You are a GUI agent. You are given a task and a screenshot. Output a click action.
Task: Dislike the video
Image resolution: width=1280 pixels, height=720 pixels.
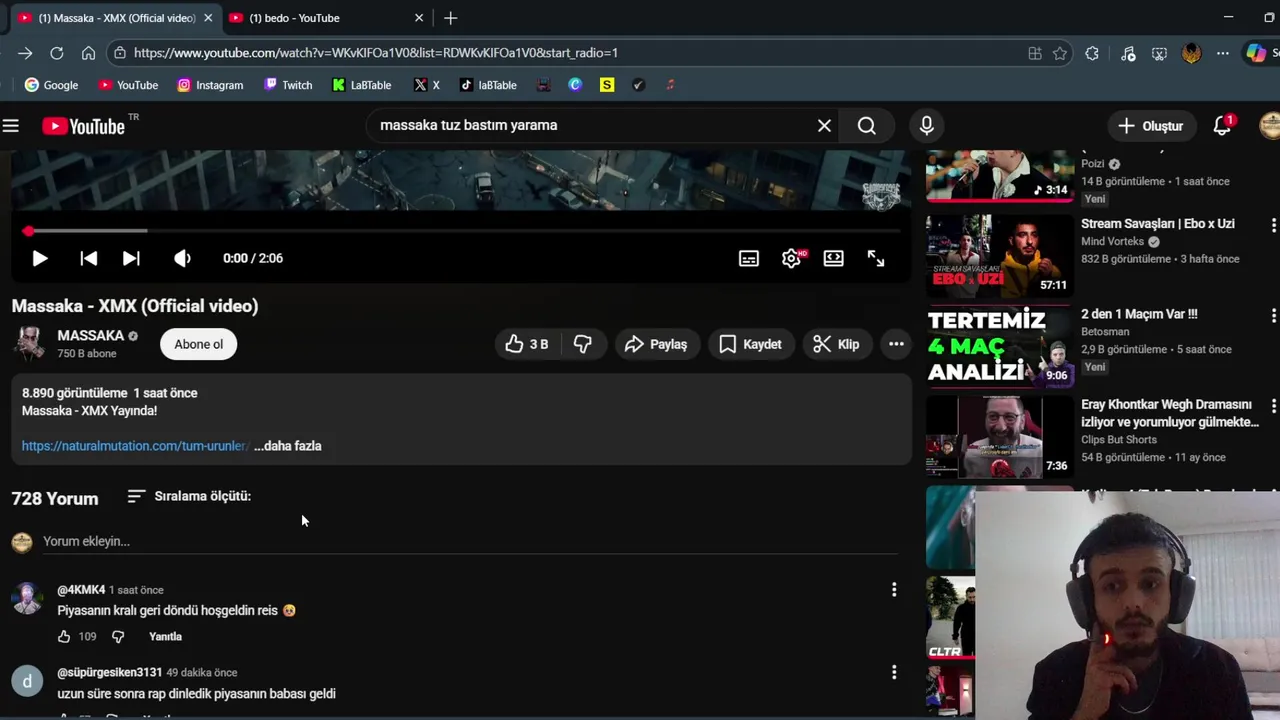tap(583, 344)
